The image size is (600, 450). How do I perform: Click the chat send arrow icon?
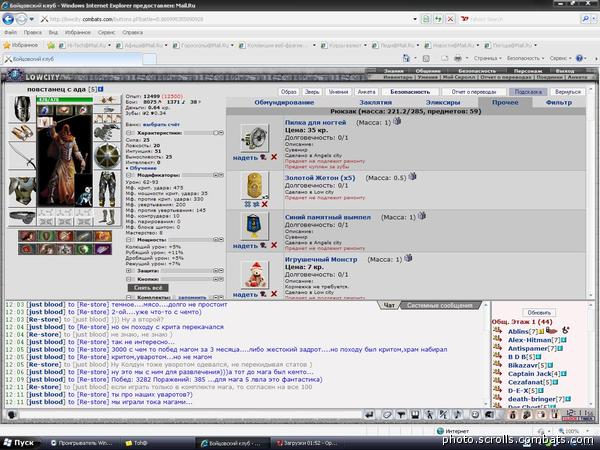369,415
